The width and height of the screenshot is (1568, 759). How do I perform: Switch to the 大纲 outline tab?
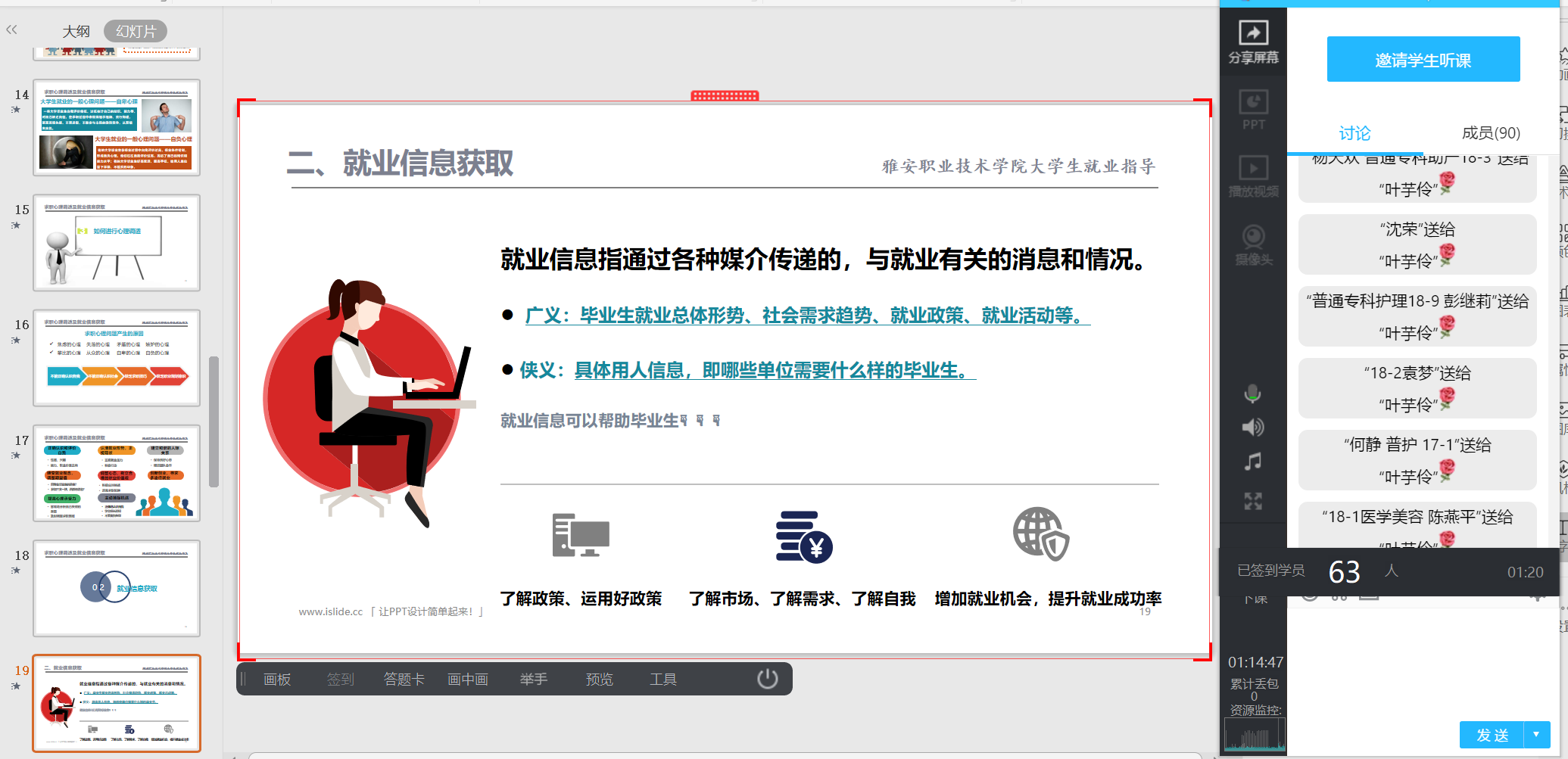coord(76,31)
